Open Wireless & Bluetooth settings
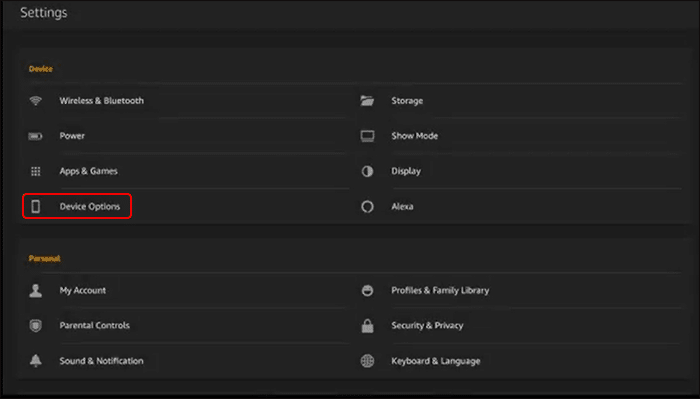 click(102, 100)
